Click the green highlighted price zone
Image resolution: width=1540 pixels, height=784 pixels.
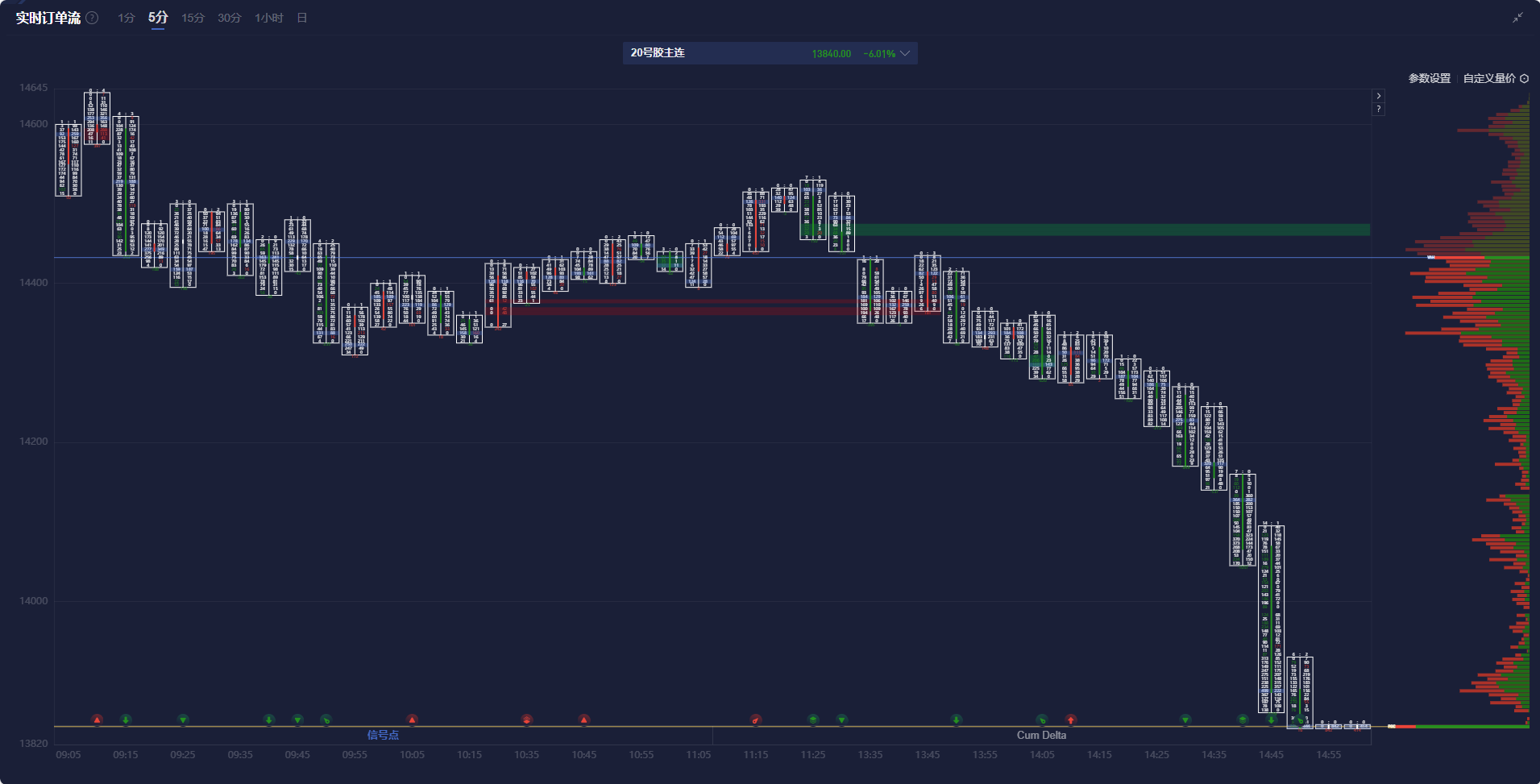[x=1110, y=230]
